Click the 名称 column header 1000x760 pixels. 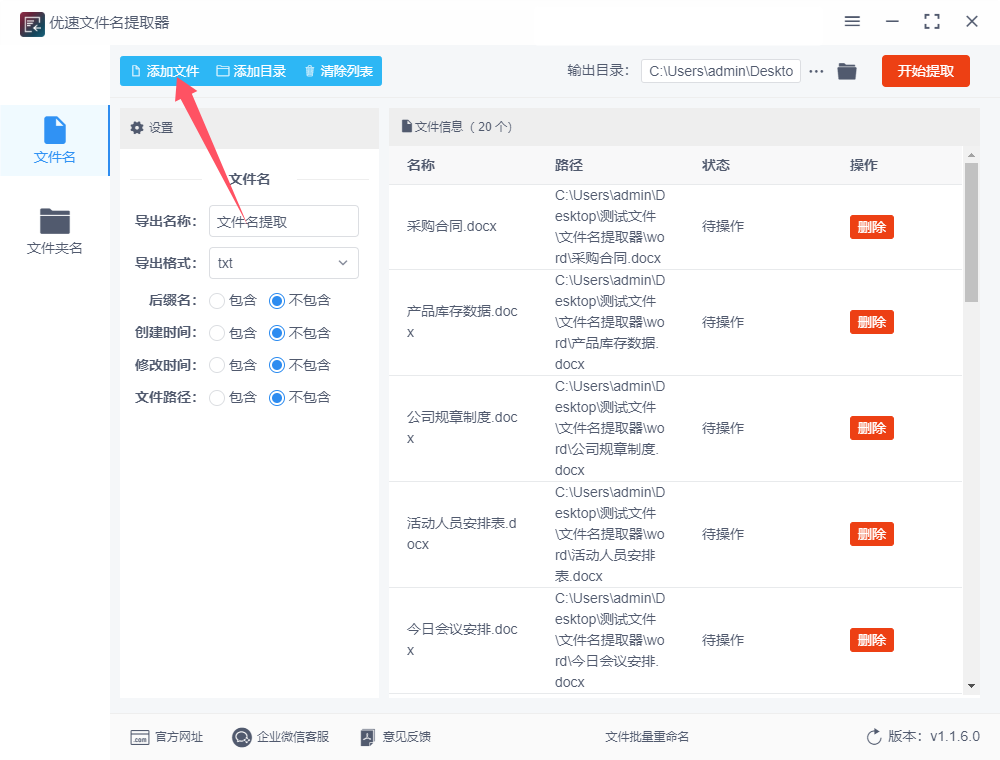[421, 165]
